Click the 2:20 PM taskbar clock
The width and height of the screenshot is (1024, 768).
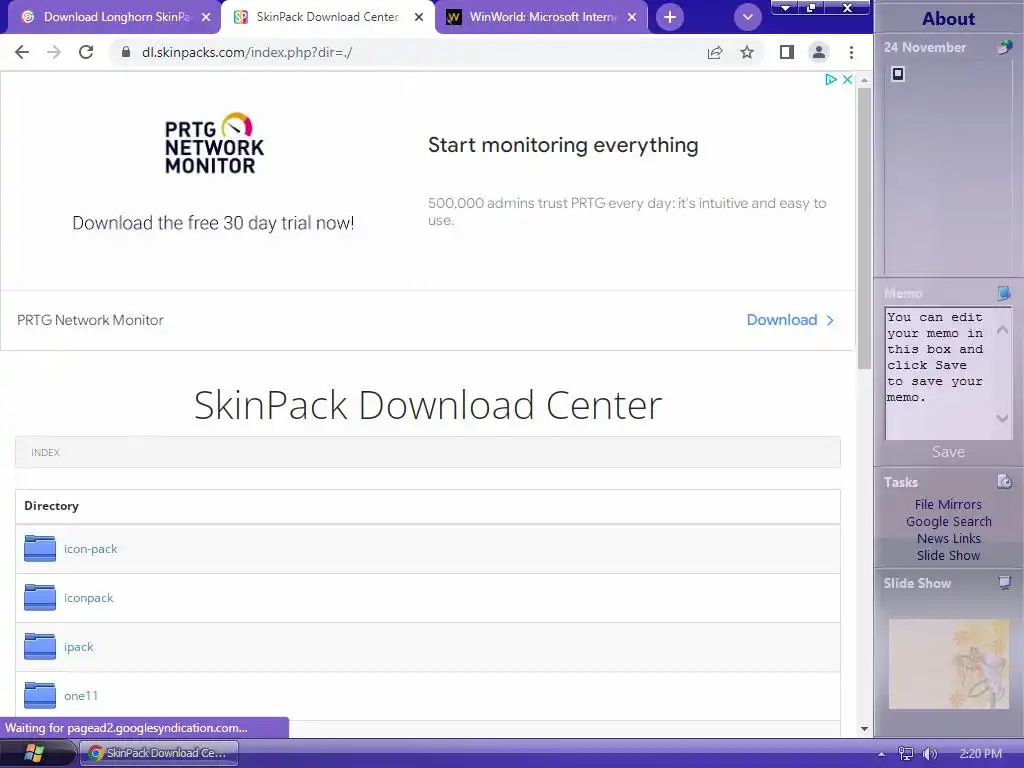(x=980, y=754)
